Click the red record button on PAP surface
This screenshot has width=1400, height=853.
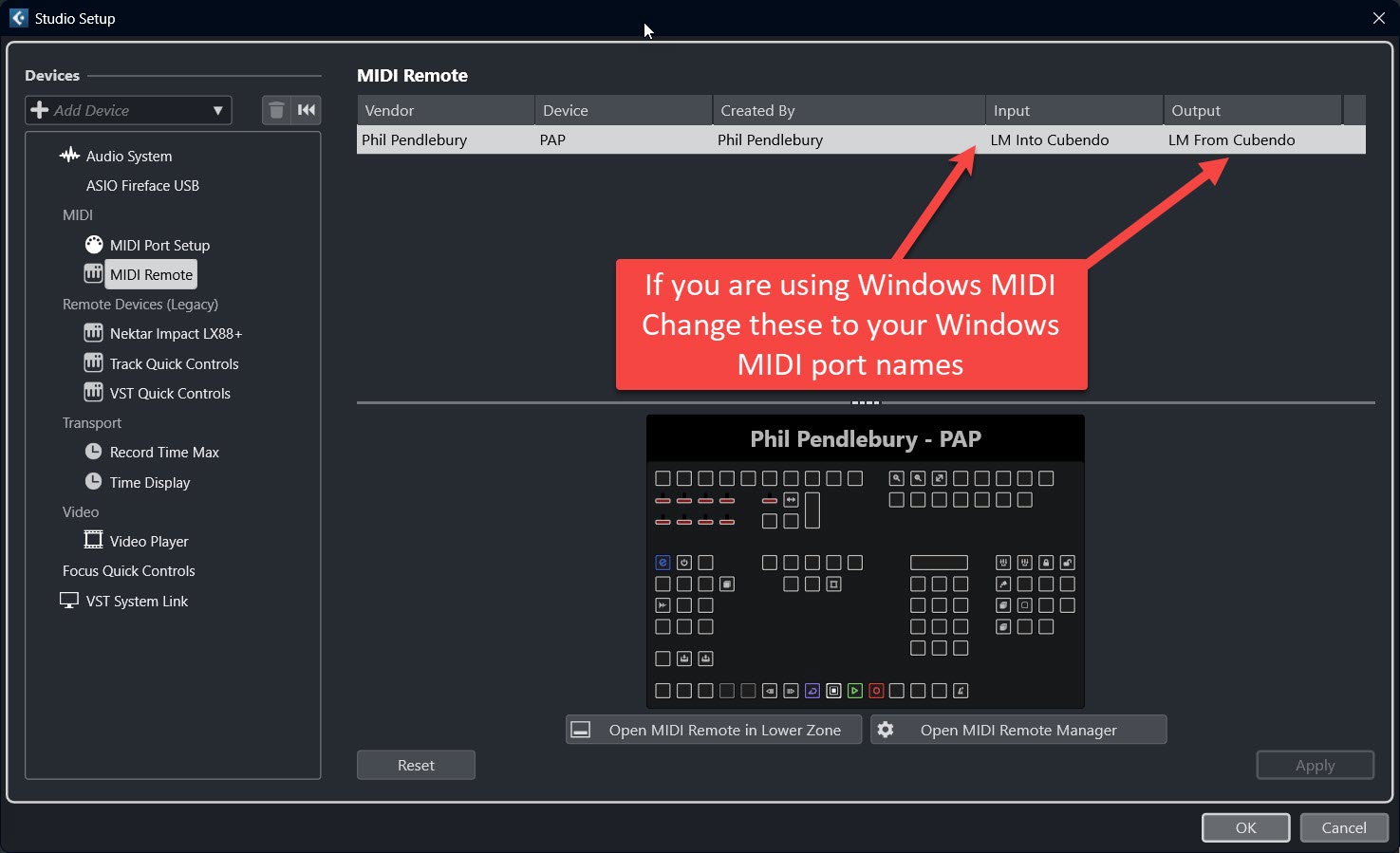point(876,691)
